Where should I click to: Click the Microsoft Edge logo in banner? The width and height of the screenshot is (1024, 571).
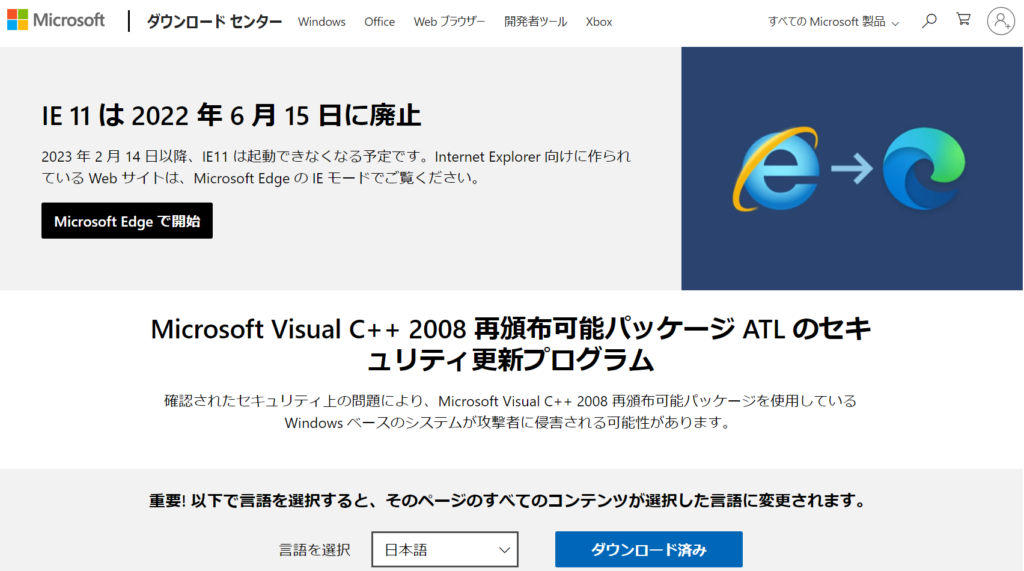tap(923, 169)
